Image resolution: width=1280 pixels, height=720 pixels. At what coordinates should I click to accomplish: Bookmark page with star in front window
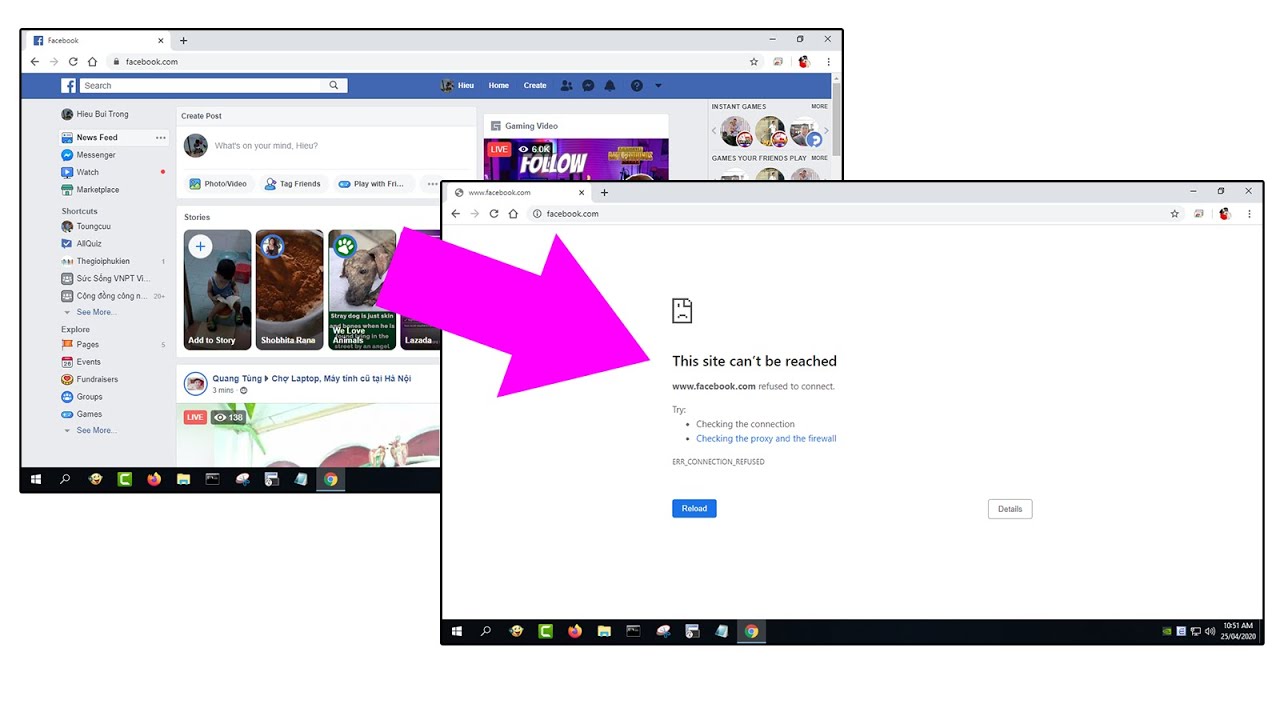pyautogui.click(x=1175, y=214)
